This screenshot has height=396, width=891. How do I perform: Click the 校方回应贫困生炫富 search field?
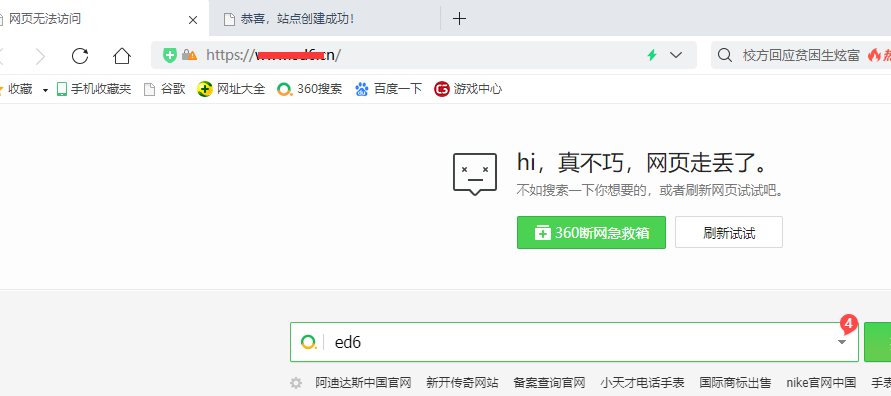pyautogui.click(x=801, y=55)
